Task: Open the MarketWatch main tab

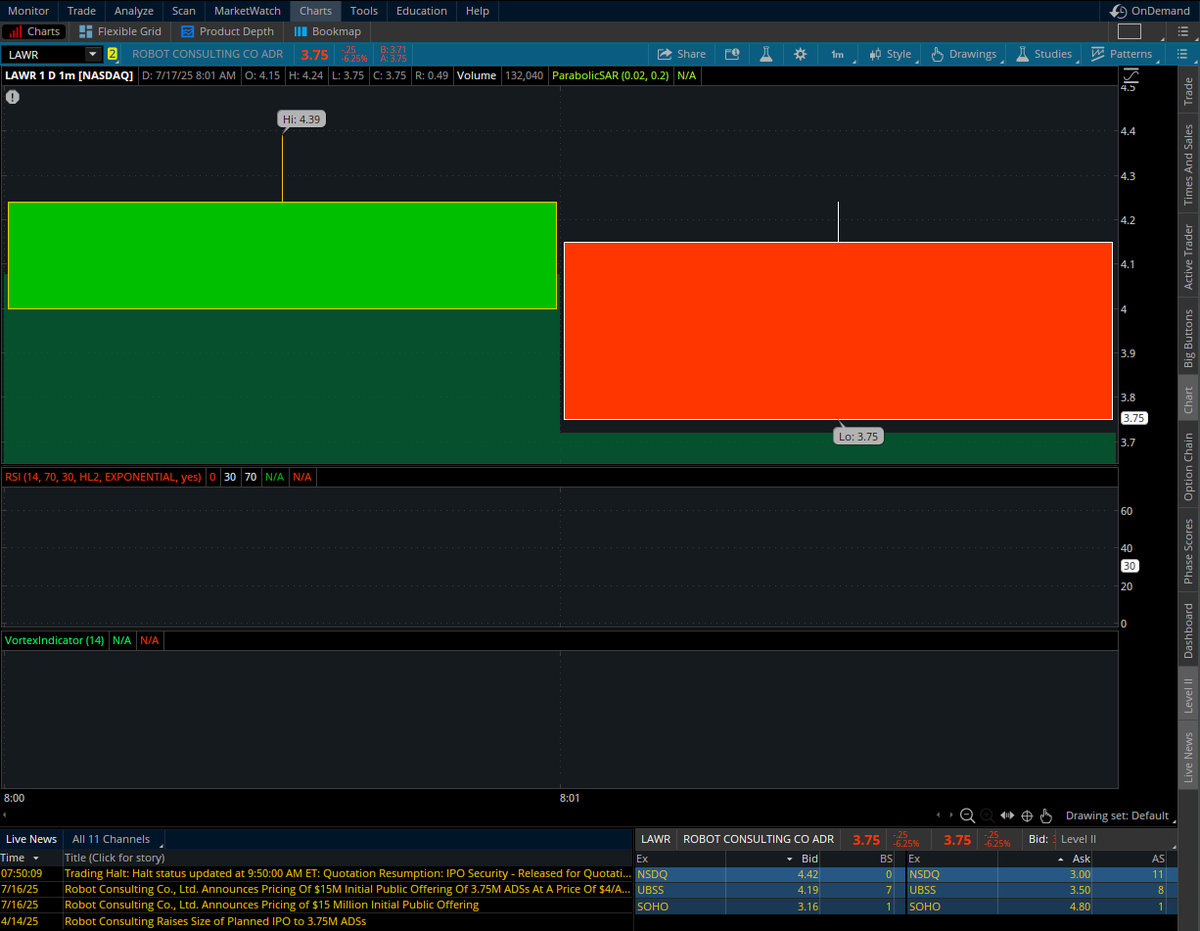Action: click(247, 11)
